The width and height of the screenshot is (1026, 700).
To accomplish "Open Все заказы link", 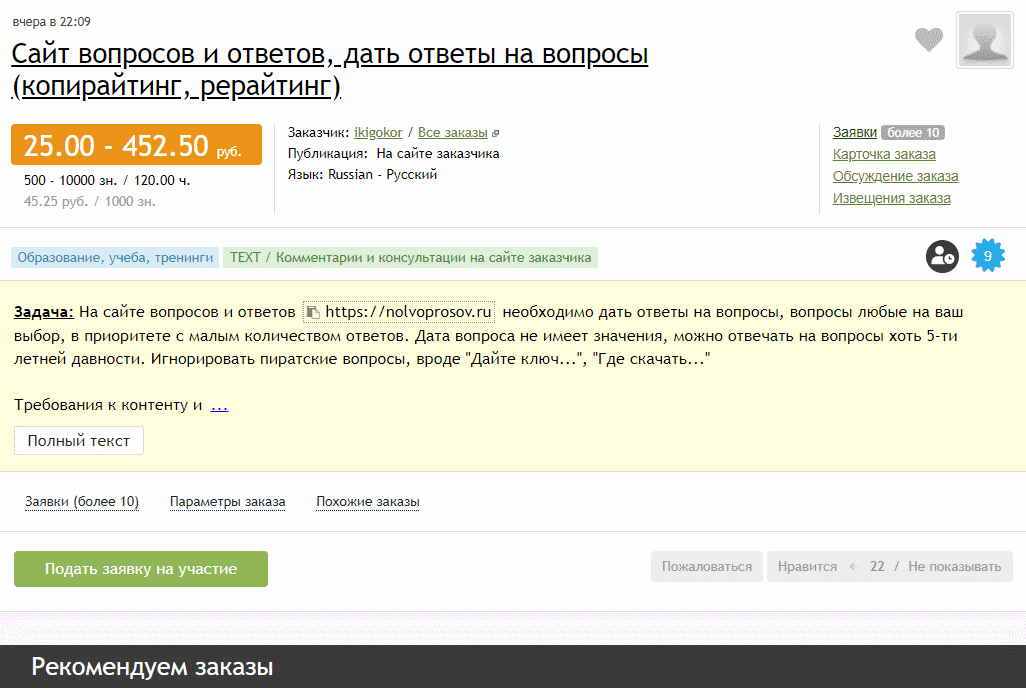I will coord(453,133).
